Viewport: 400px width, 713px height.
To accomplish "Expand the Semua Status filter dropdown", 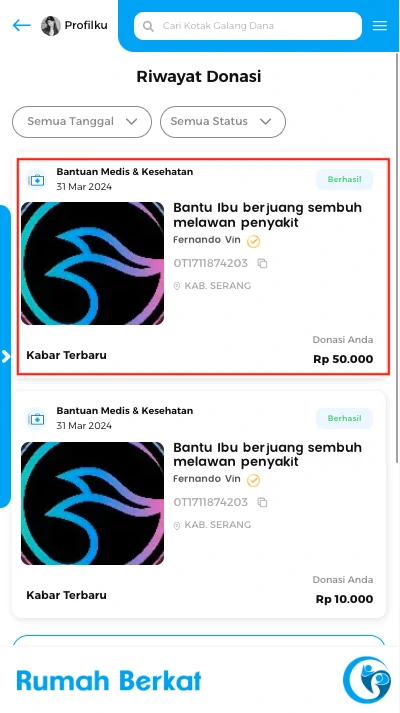I will click(x=223, y=122).
